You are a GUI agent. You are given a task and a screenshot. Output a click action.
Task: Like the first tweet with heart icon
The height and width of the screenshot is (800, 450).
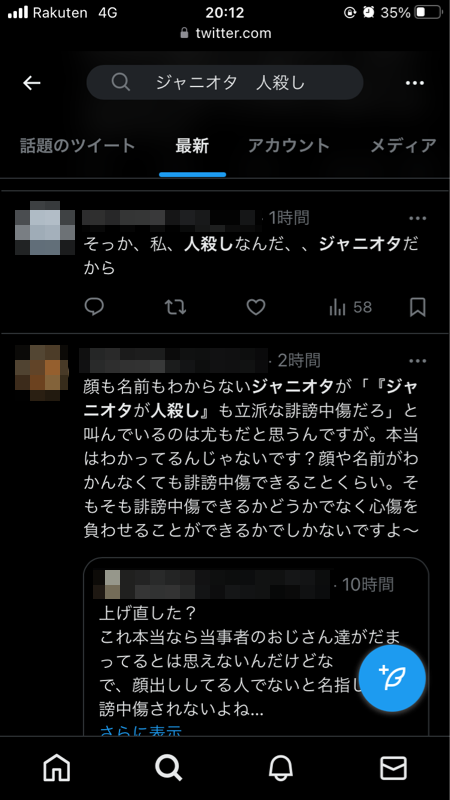[x=256, y=307]
